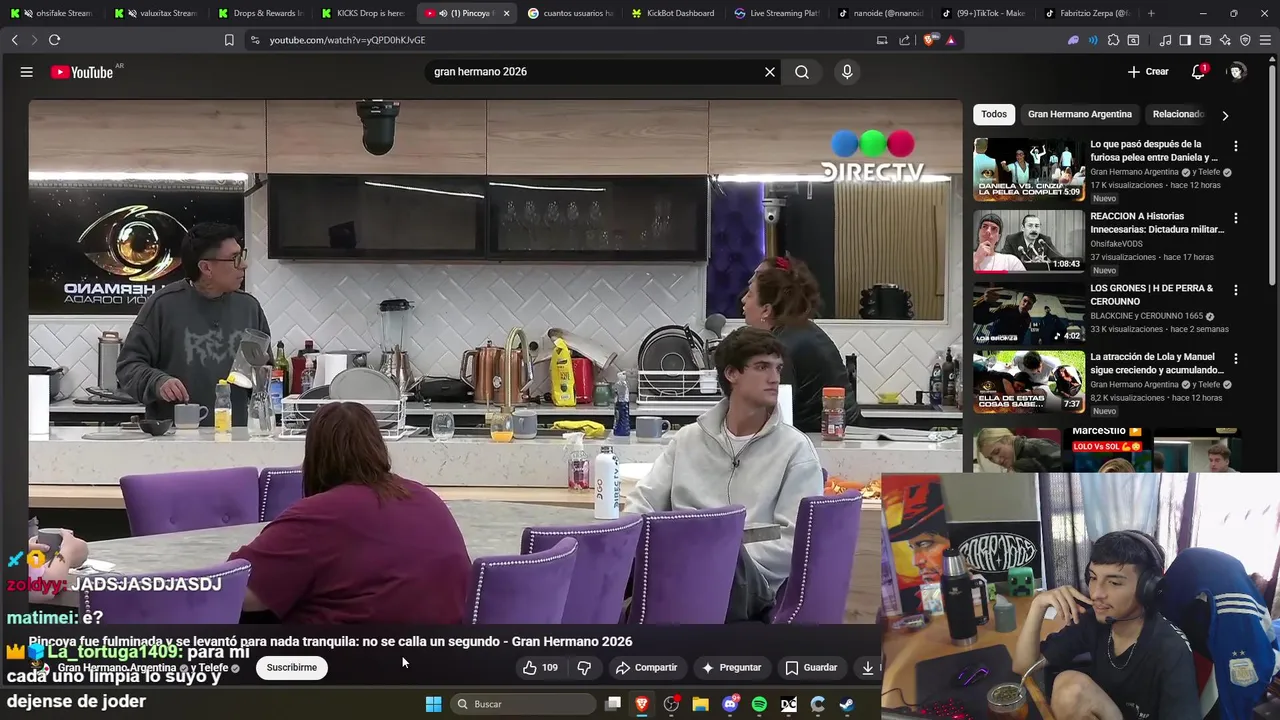Open the OhsifakeVODS channel link
Image resolution: width=1280 pixels, height=720 pixels.
(x=1121, y=243)
